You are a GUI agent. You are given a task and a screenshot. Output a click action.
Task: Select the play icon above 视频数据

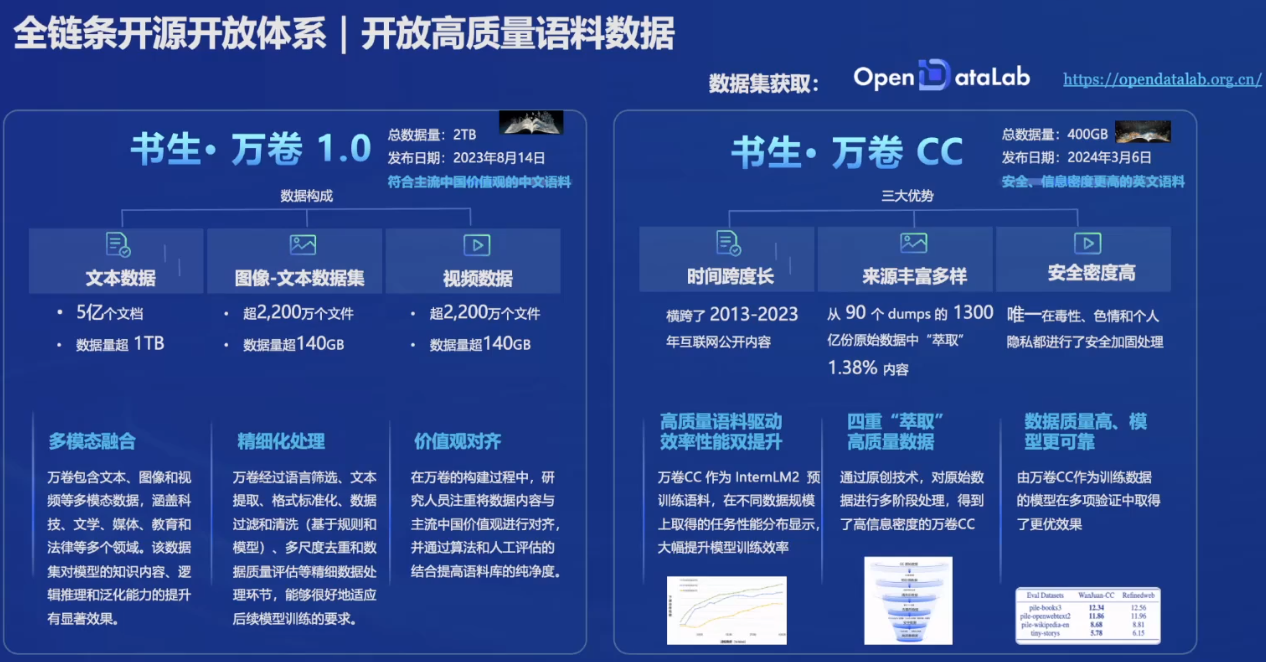pos(477,245)
